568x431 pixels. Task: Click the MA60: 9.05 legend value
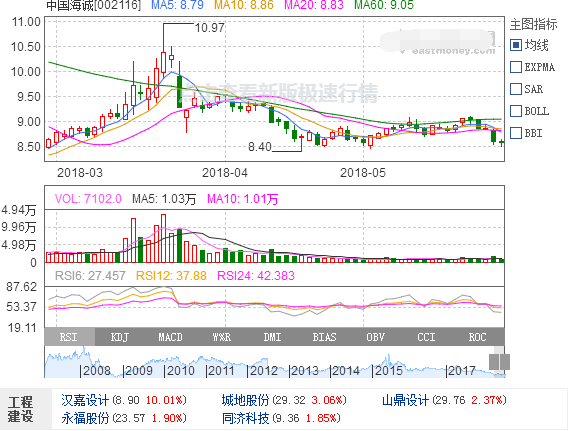384,5
